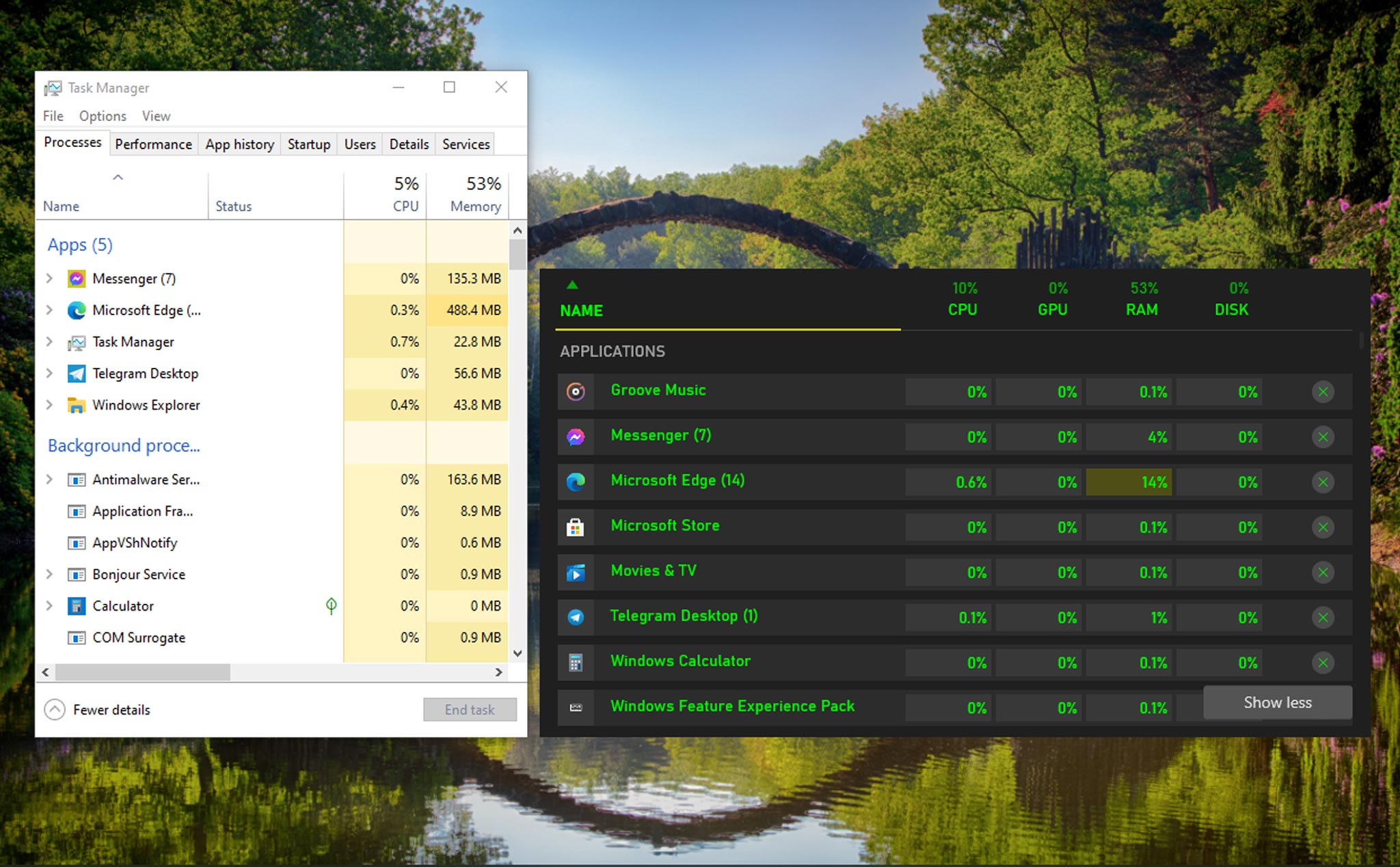
Task: Click the End task button
Action: pos(470,710)
